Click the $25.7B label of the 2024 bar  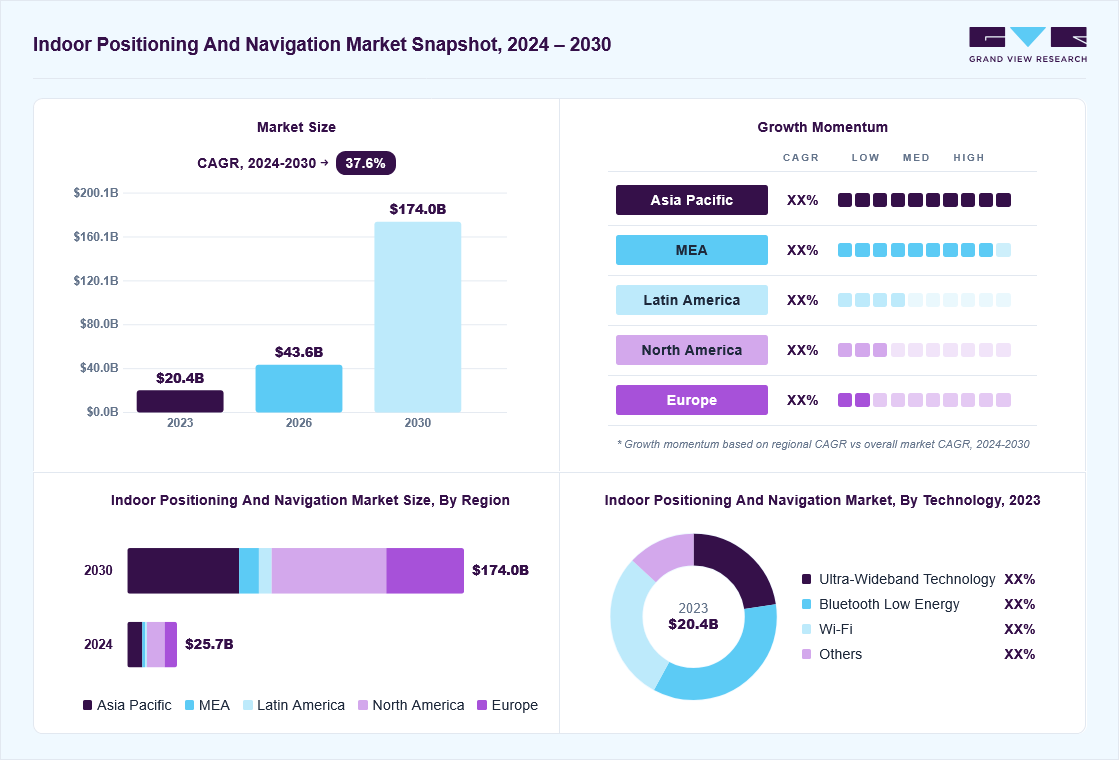click(209, 644)
